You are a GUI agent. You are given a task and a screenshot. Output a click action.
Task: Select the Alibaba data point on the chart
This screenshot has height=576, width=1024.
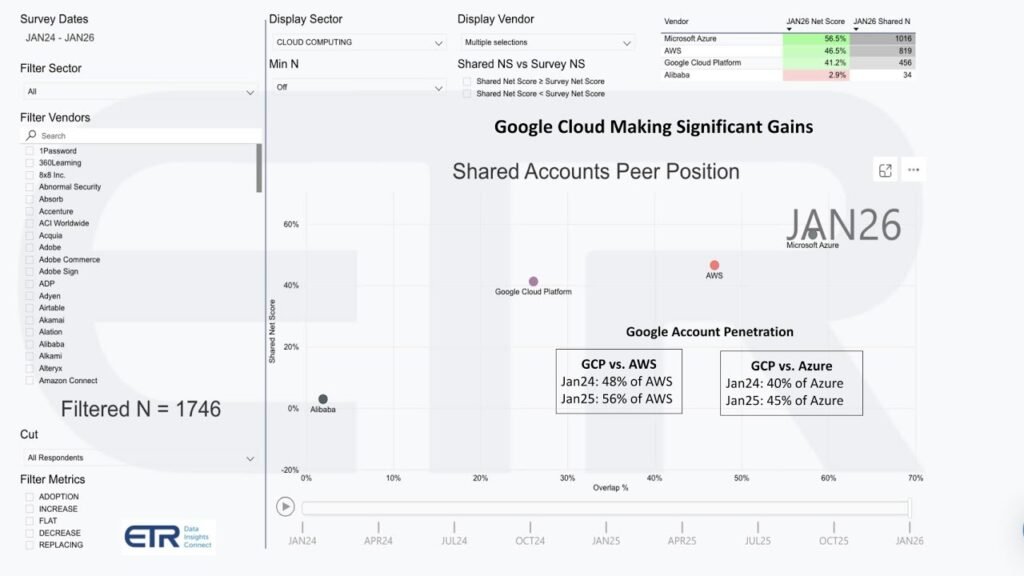coord(322,397)
